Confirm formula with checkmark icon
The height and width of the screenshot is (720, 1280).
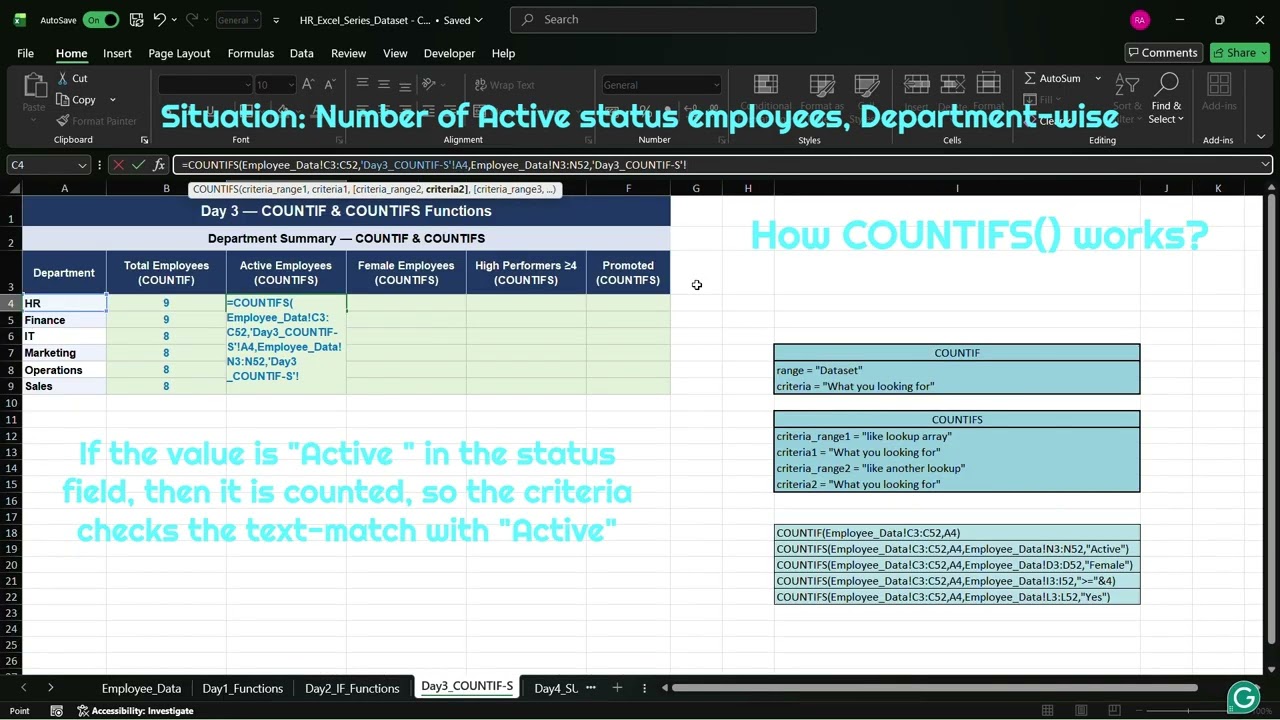click(x=139, y=165)
